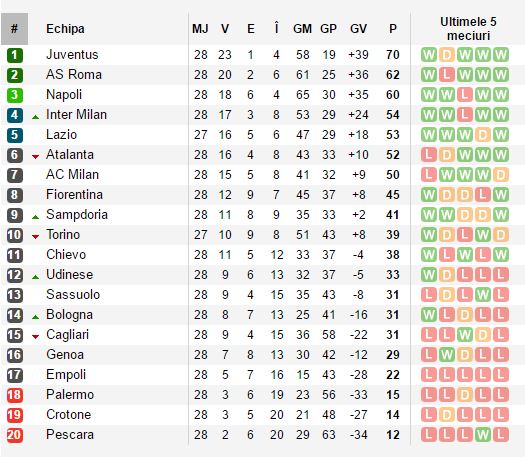Click the green up arrow next to Inter Milan
Viewport: 525px width, 457px height.
(35, 117)
